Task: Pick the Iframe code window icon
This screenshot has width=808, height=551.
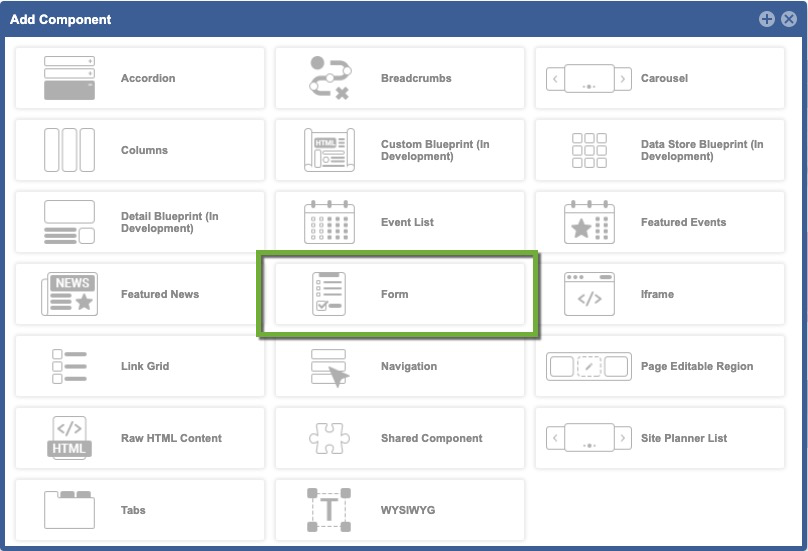Action: pyautogui.click(x=589, y=294)
